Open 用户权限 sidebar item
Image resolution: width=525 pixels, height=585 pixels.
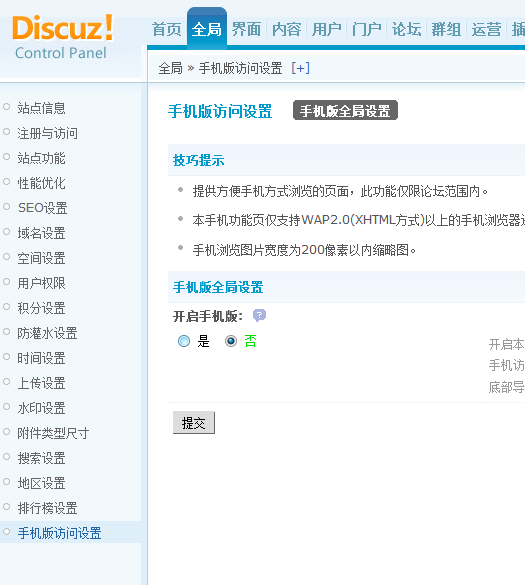point(41,283)
